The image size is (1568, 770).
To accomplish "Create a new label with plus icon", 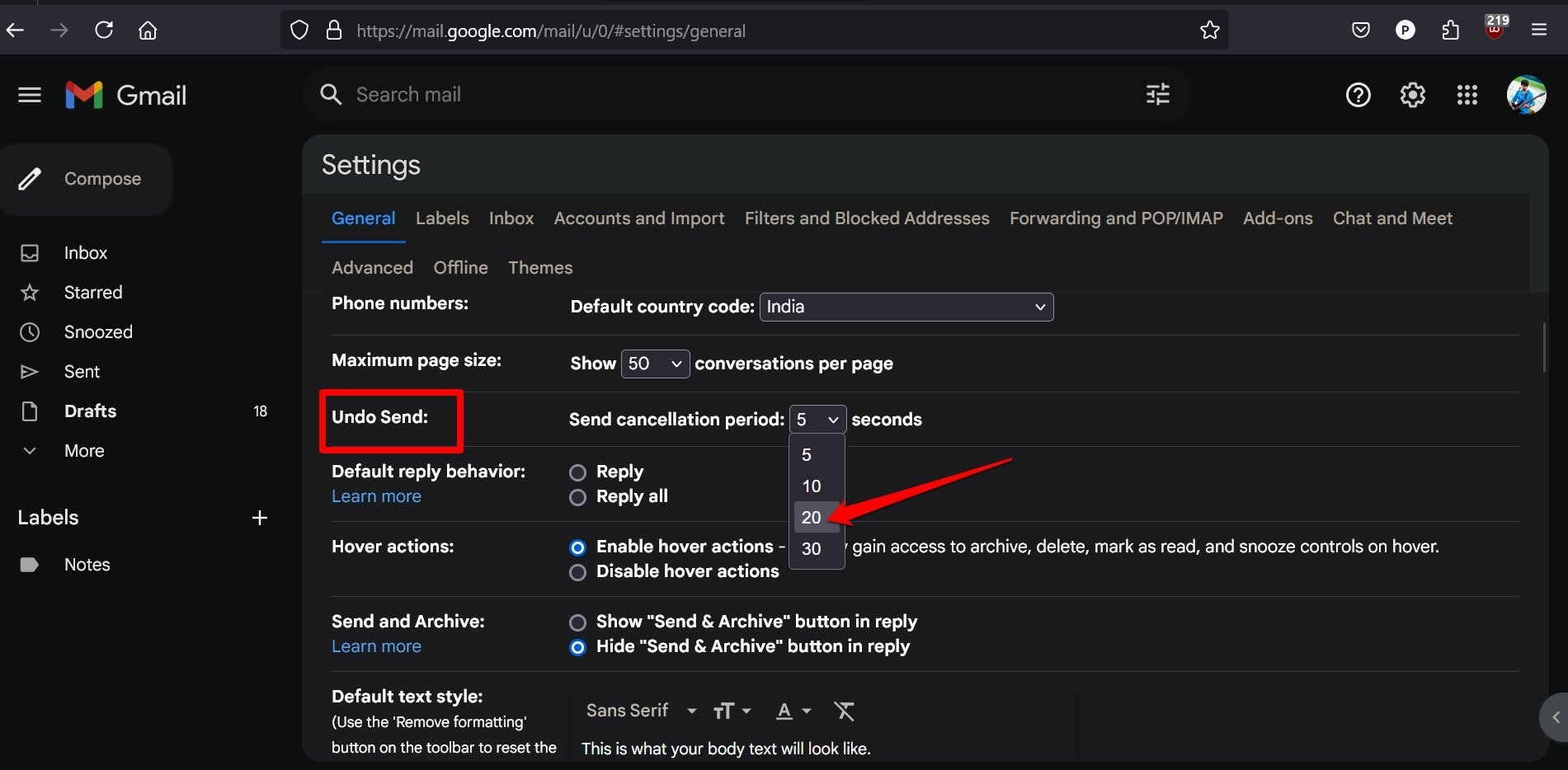I will (x=260, y=518).
